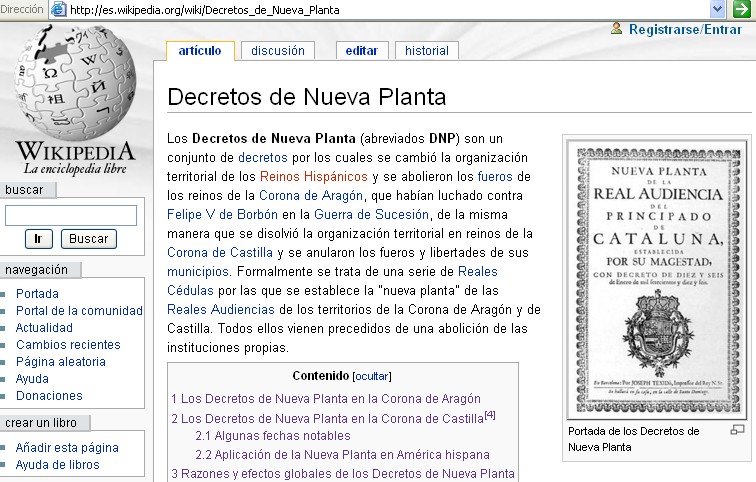Image resolution: width=756 pixels, height=482 pixels.
Task: Switch to the discusión tab
Action: click(277, 51)
